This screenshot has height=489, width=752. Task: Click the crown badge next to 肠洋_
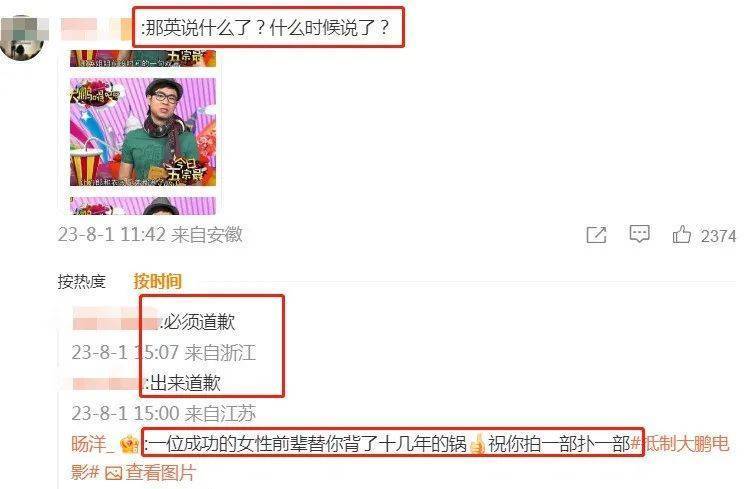coord(129,444)
